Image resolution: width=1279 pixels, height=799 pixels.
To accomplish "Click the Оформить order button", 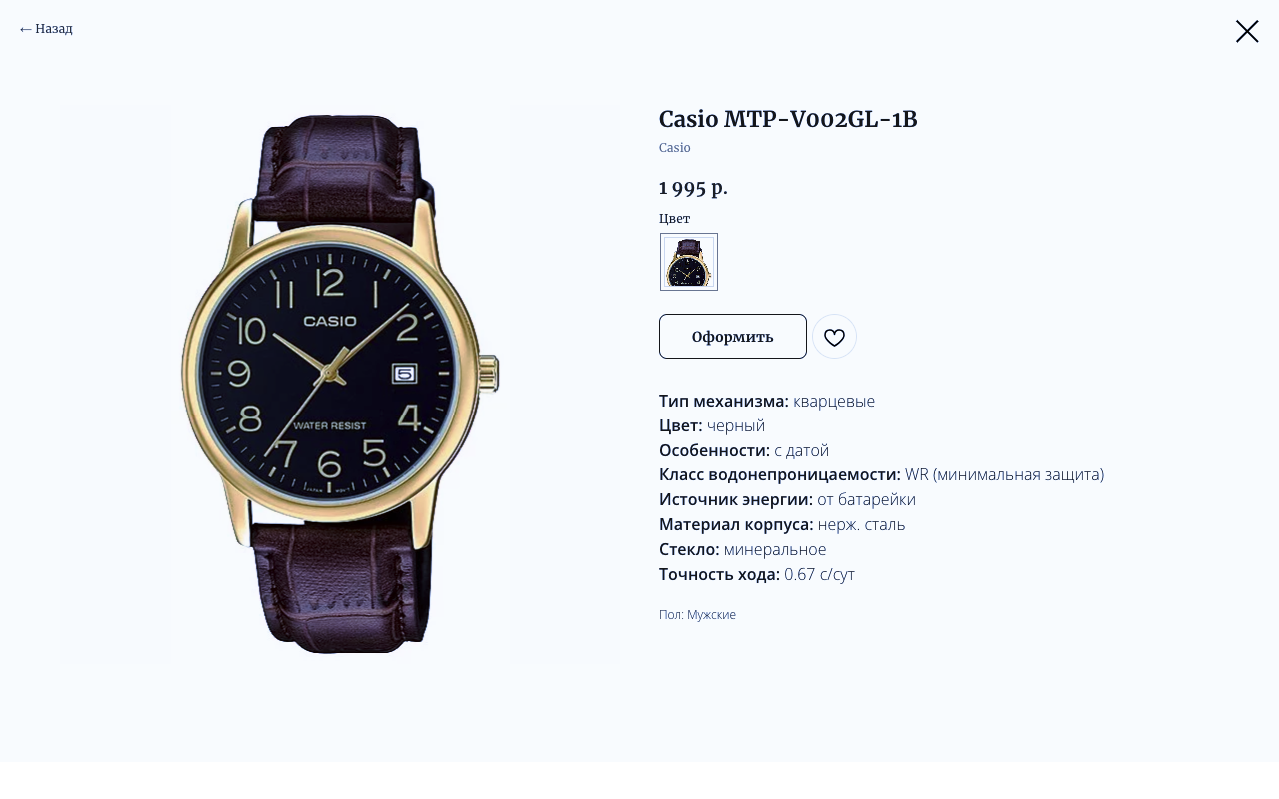I will (x=733, y=337).
